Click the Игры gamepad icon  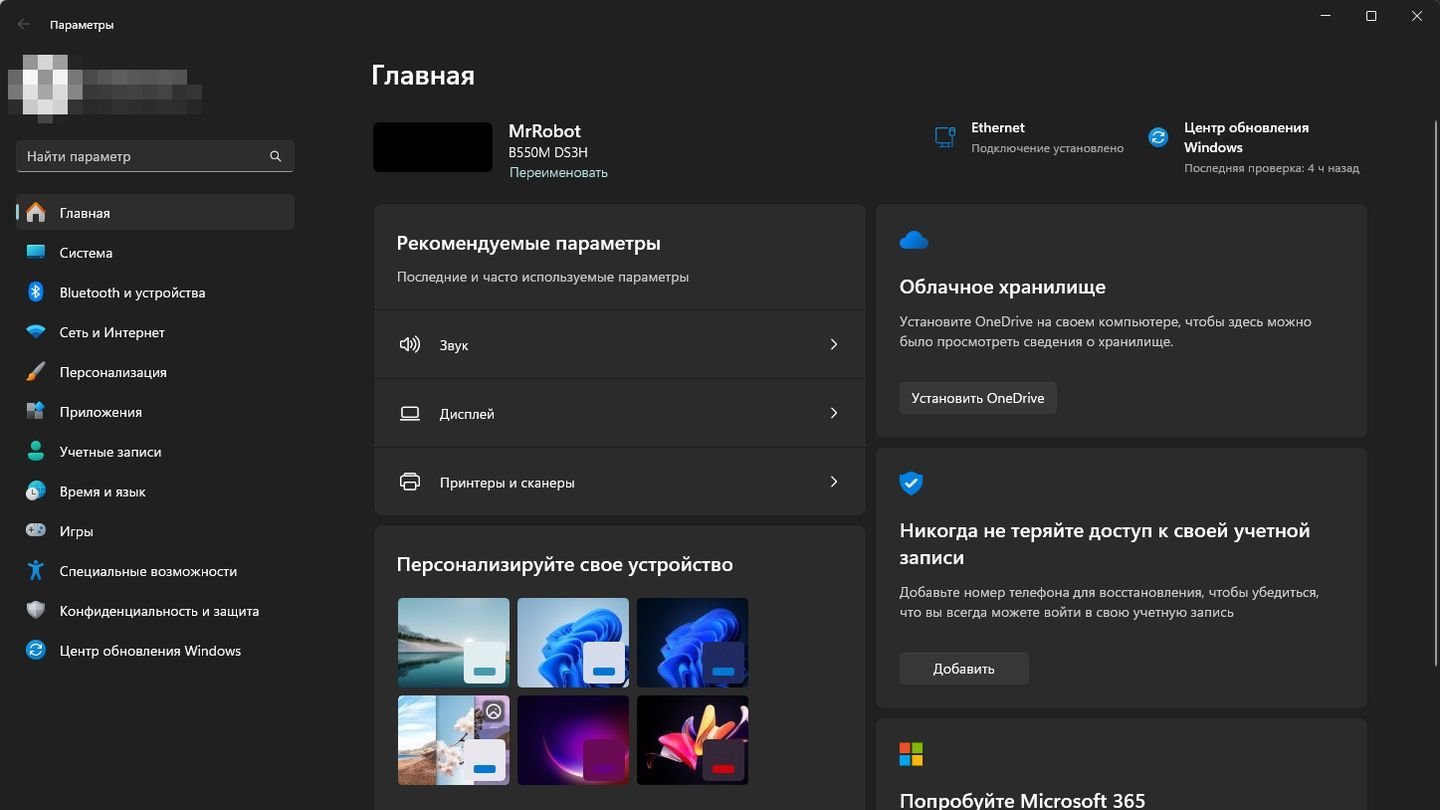36,531
